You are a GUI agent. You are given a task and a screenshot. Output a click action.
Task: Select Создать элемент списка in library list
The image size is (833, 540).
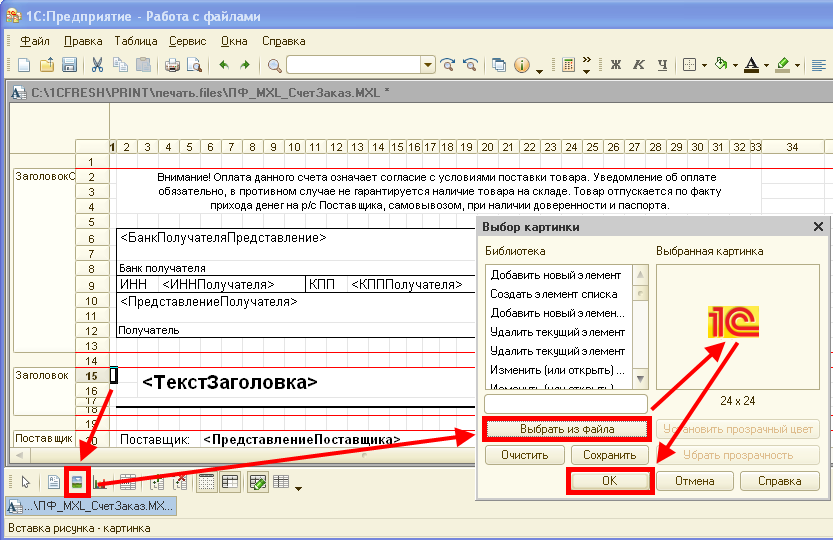tap(554, 294)
